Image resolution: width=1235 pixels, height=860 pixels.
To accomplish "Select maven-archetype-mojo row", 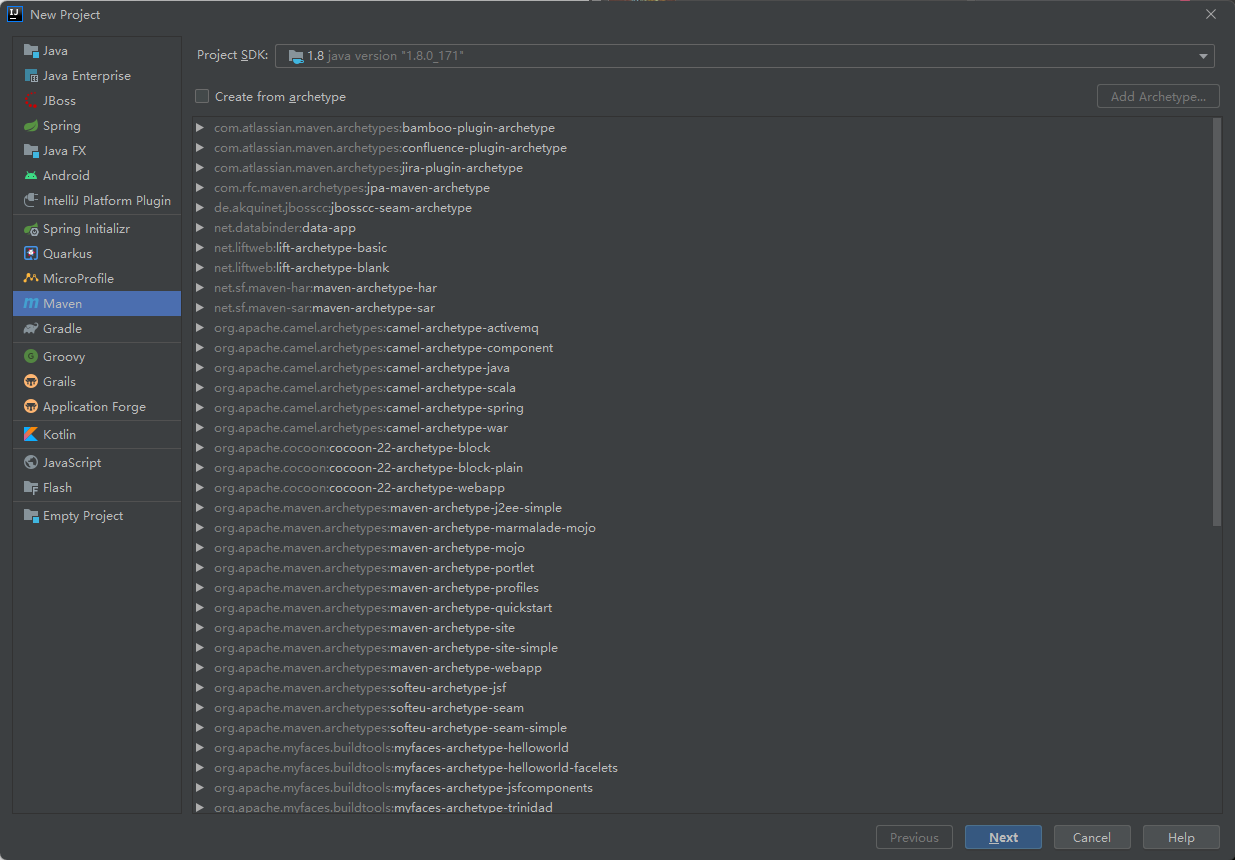I will [702, 548].
